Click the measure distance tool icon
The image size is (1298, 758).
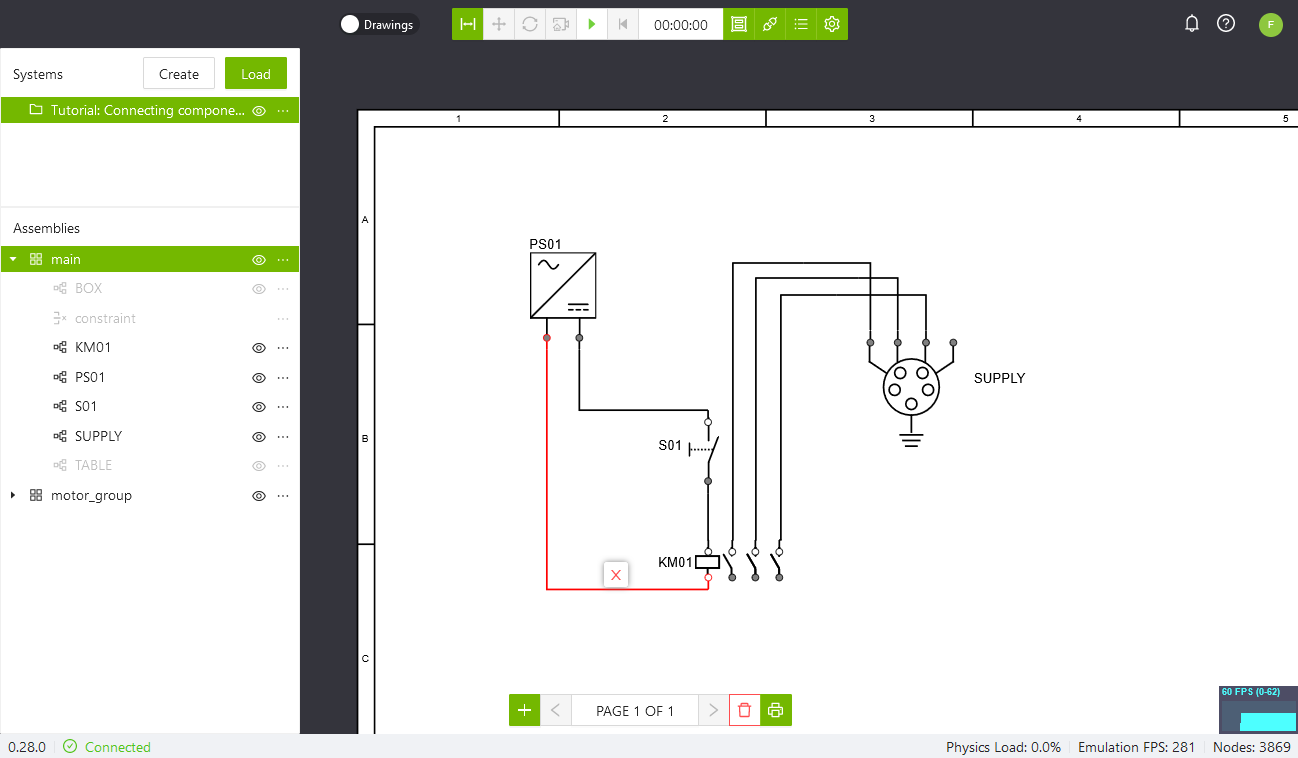[x=467, y=25]
